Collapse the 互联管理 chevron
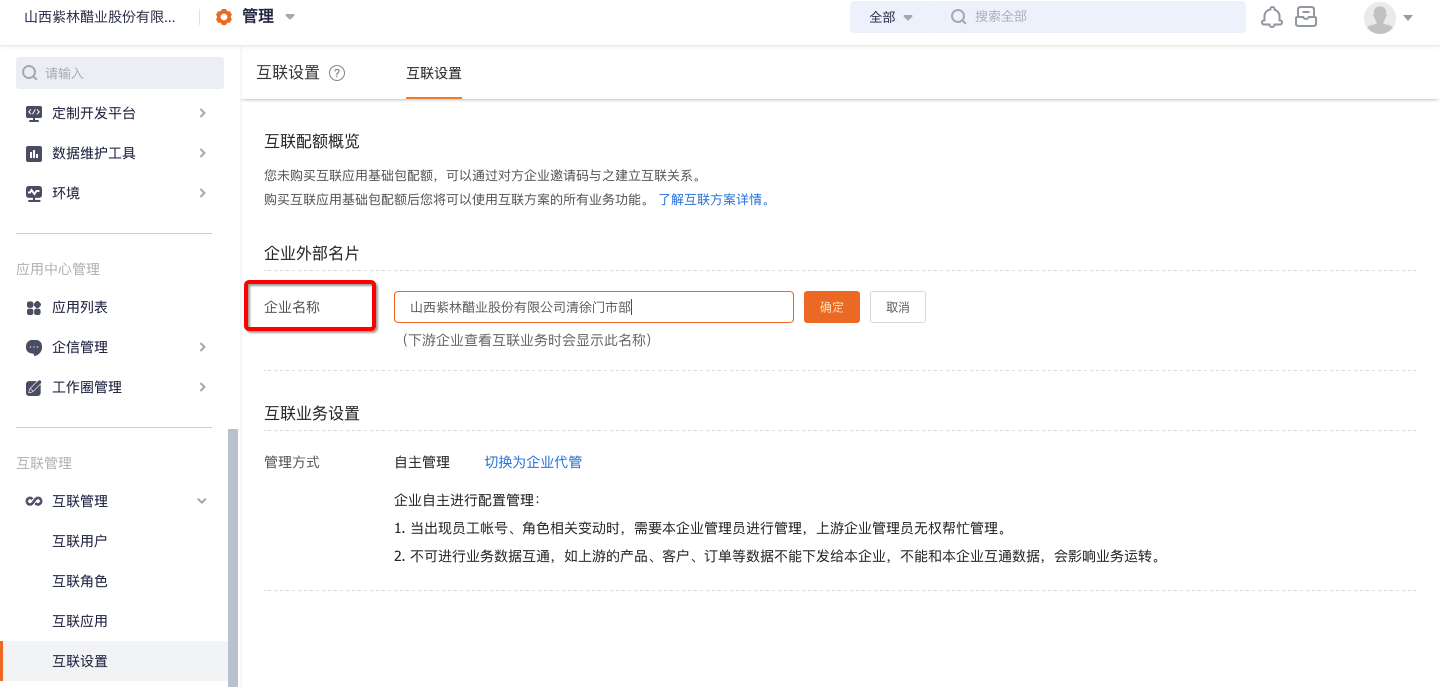Screen dimensions: 1440x687 coord(202,501)
